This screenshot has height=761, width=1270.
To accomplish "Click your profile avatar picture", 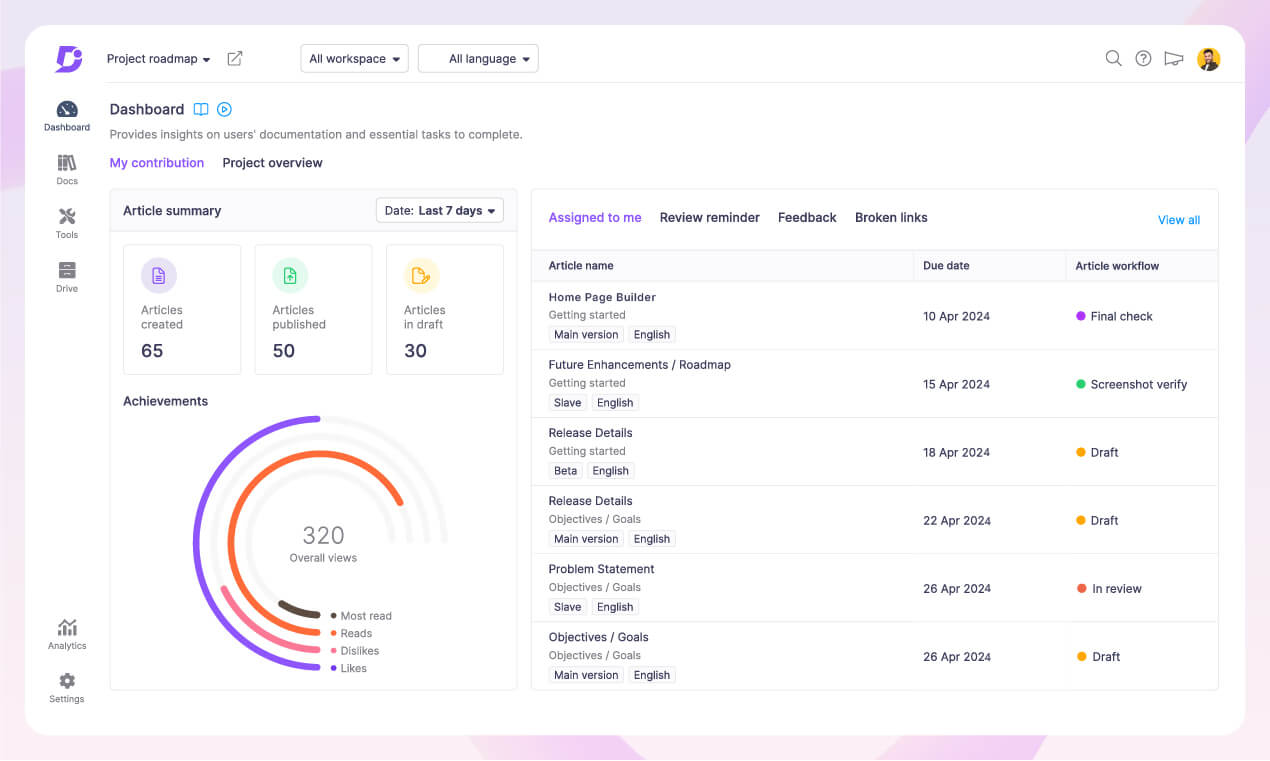I will coord(1209,58).
